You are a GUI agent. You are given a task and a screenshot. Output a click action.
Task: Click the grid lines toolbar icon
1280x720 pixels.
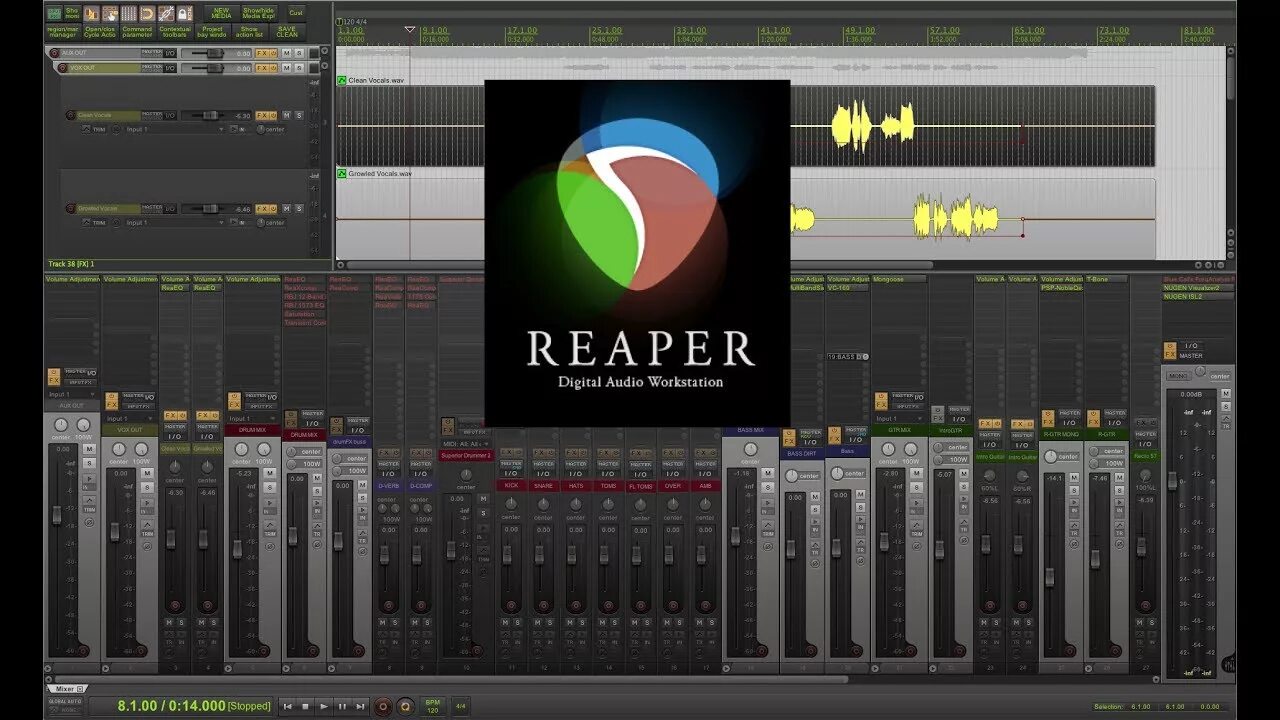(129, 14)
